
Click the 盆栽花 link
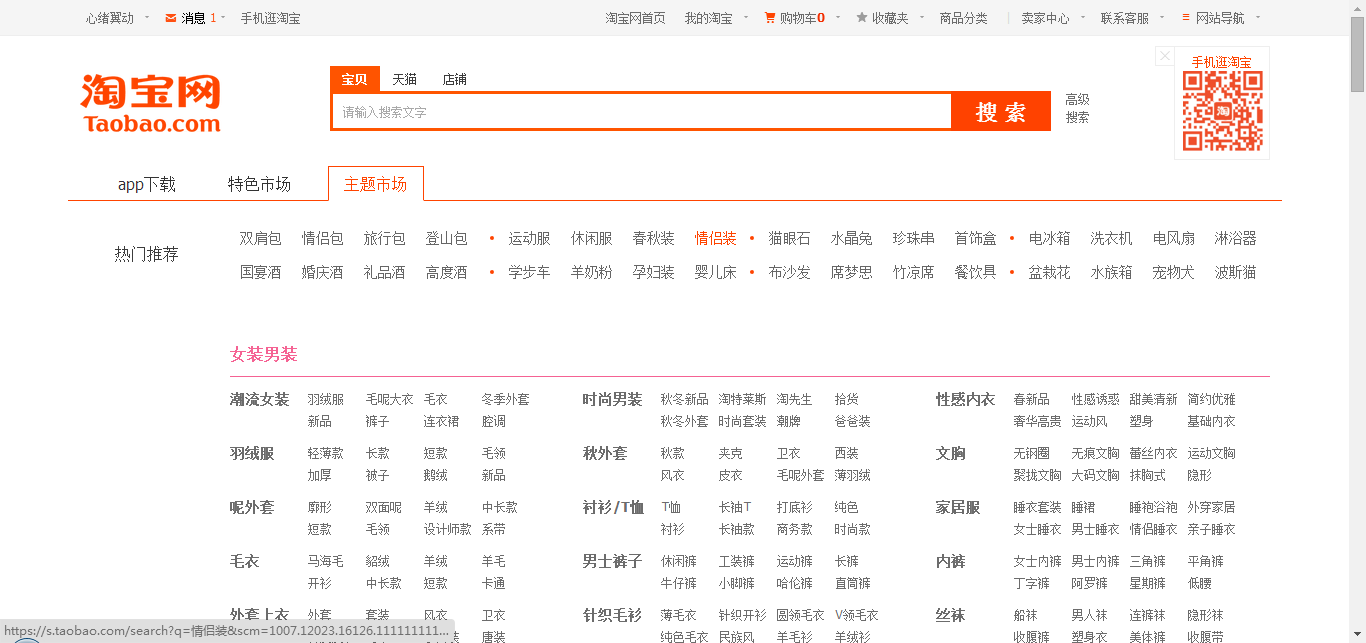click(1049, 272)
